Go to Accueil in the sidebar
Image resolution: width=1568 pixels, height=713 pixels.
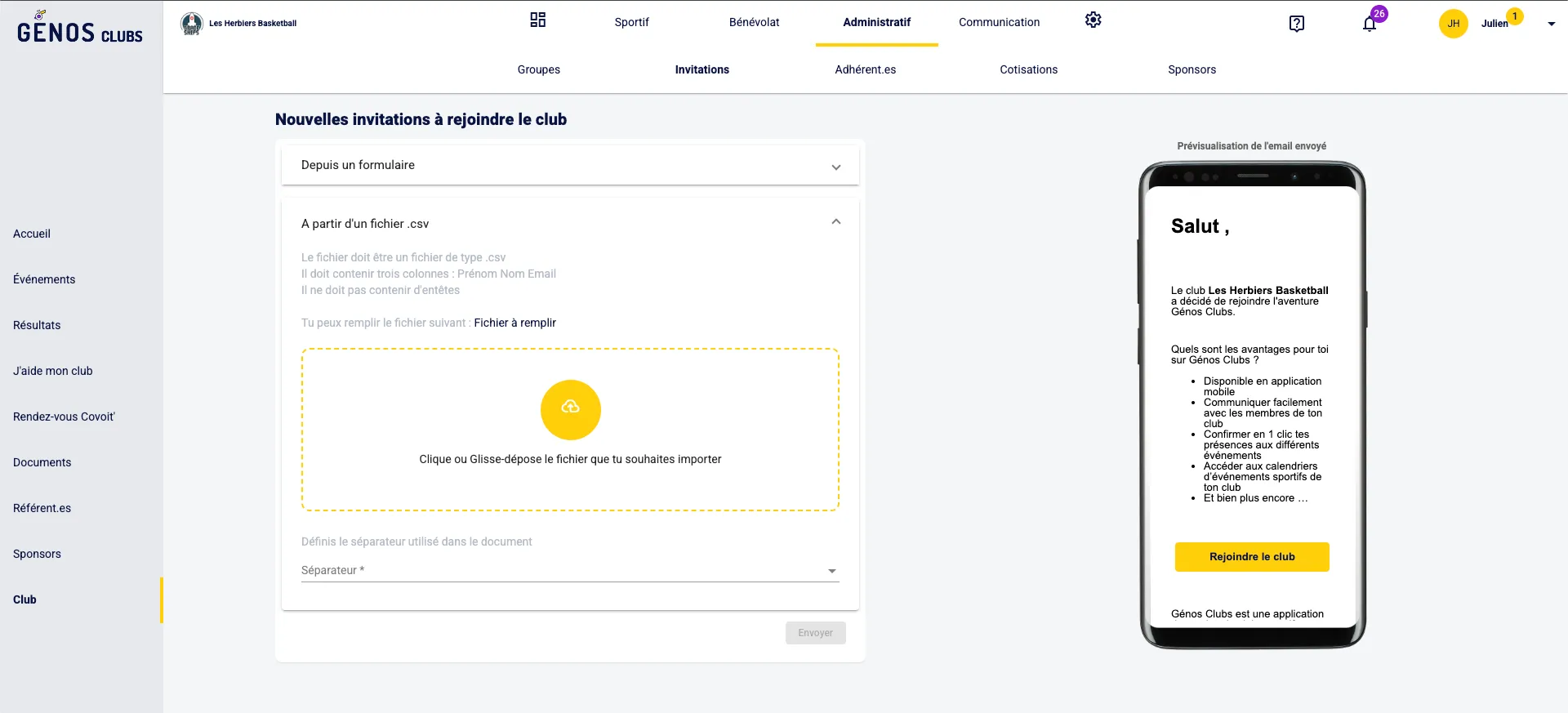pos(32,234)
